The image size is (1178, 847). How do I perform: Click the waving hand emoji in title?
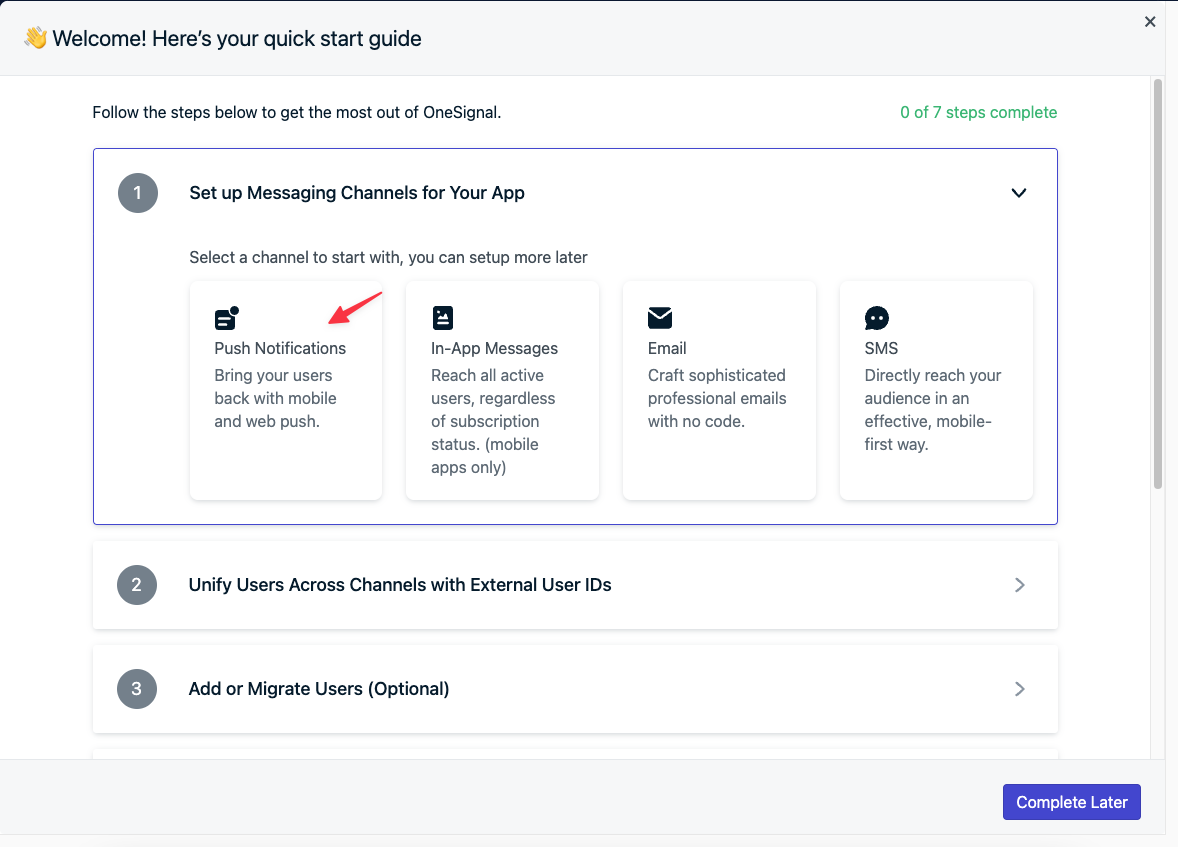point(35,38)
